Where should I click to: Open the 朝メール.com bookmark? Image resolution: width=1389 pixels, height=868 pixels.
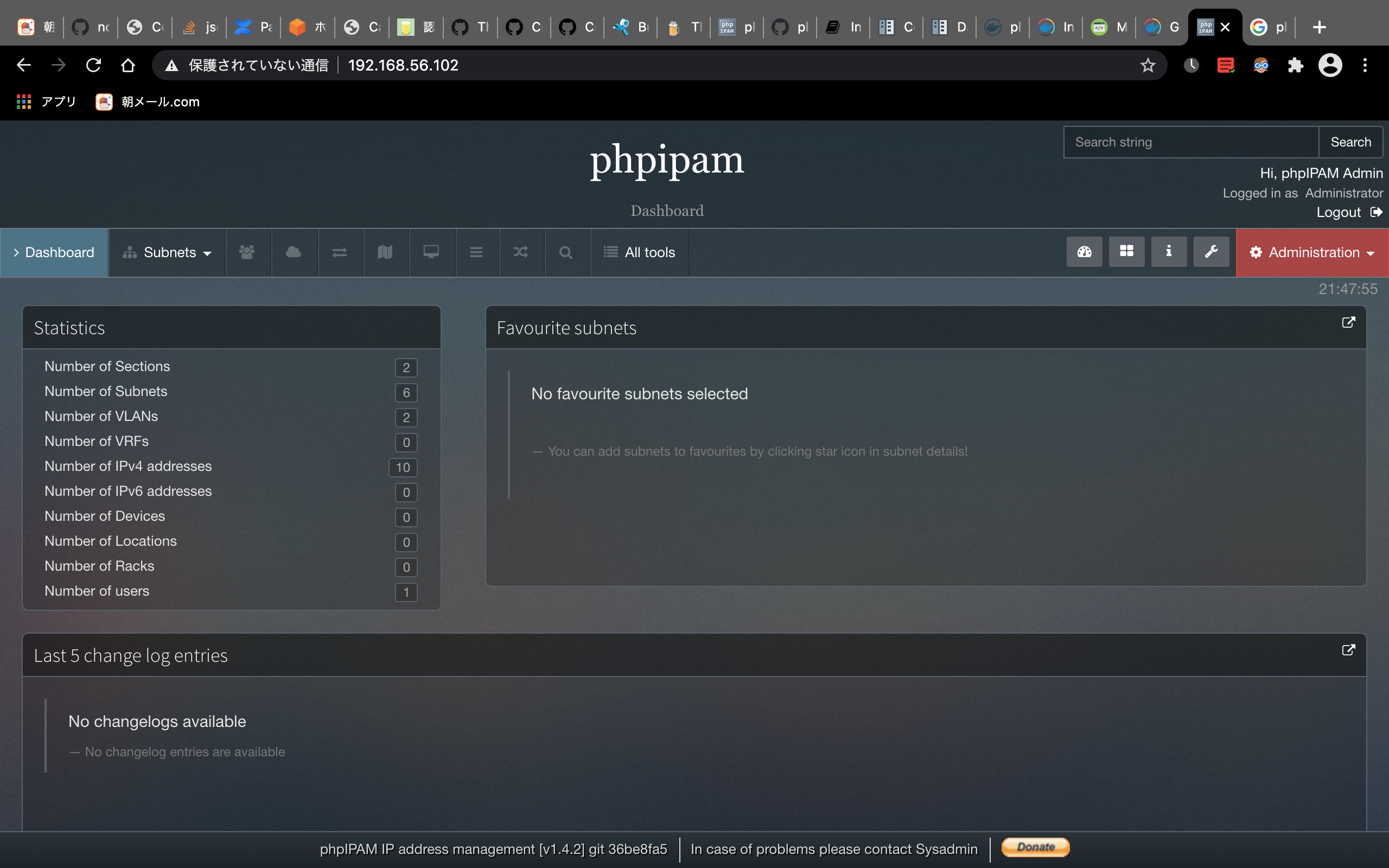(x=148, y=101)
